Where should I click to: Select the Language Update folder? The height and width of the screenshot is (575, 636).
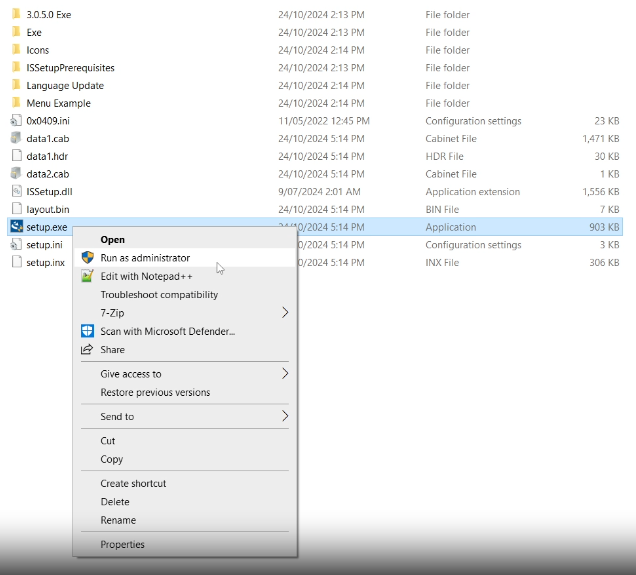65,86
